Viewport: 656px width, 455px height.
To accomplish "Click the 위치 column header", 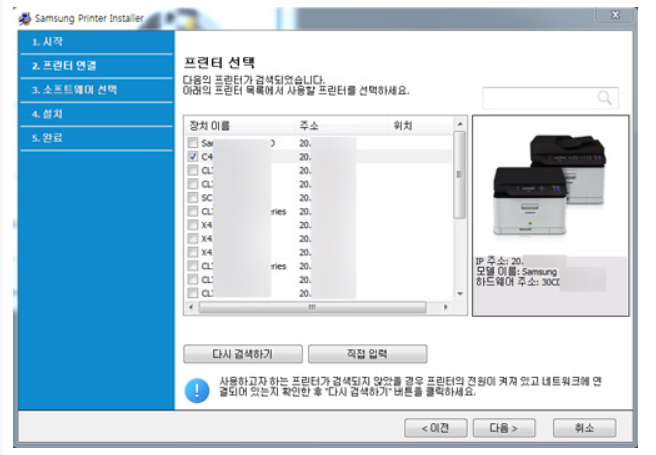I will click(421, 126).
